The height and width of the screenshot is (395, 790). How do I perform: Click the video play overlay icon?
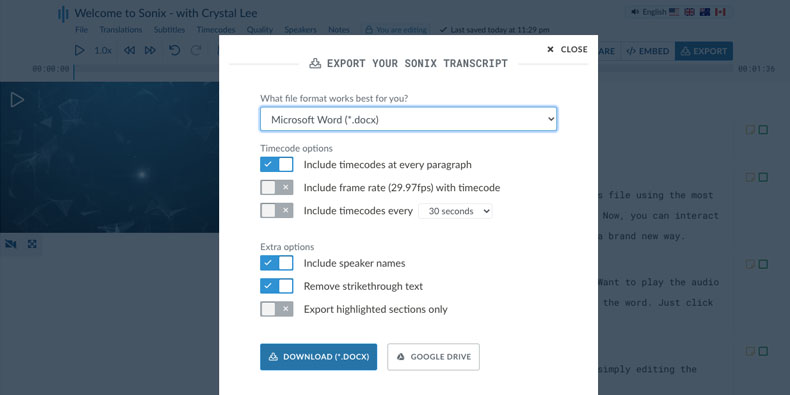click(17, 100)
